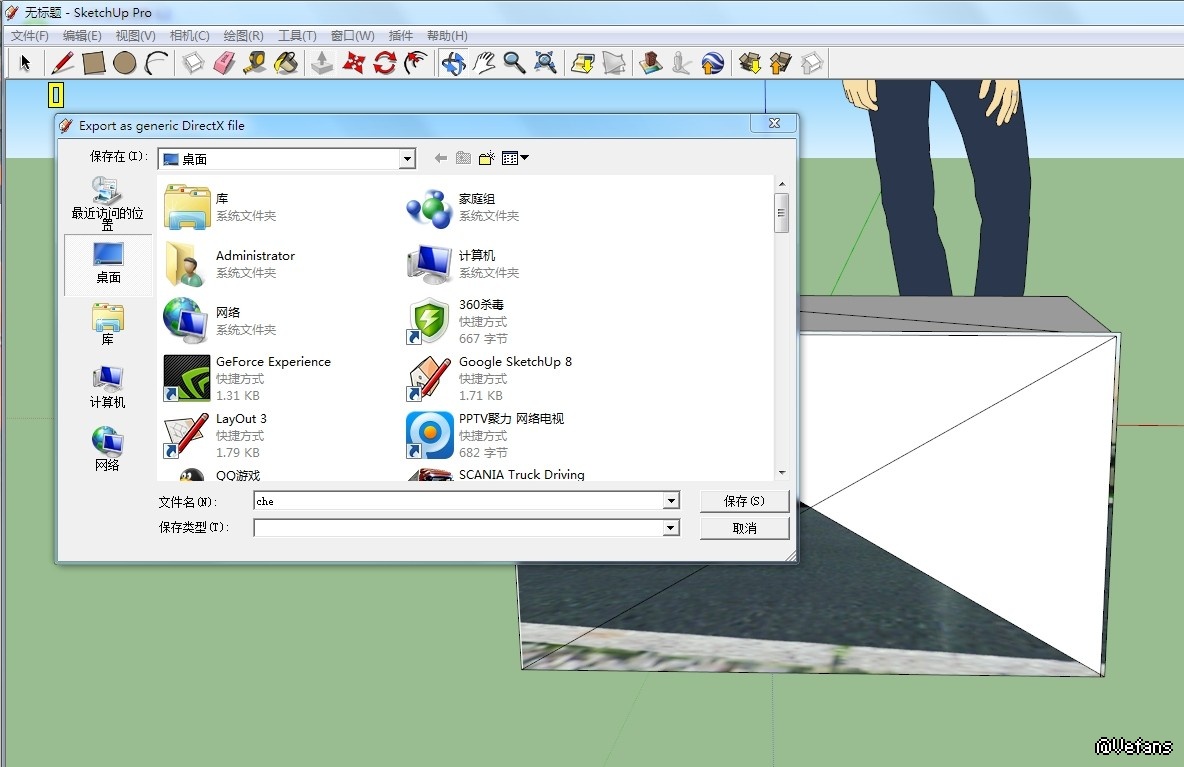The image size is (1184, 767).
Task: Open the 相机(C) menu
Action: pos(189,36)
